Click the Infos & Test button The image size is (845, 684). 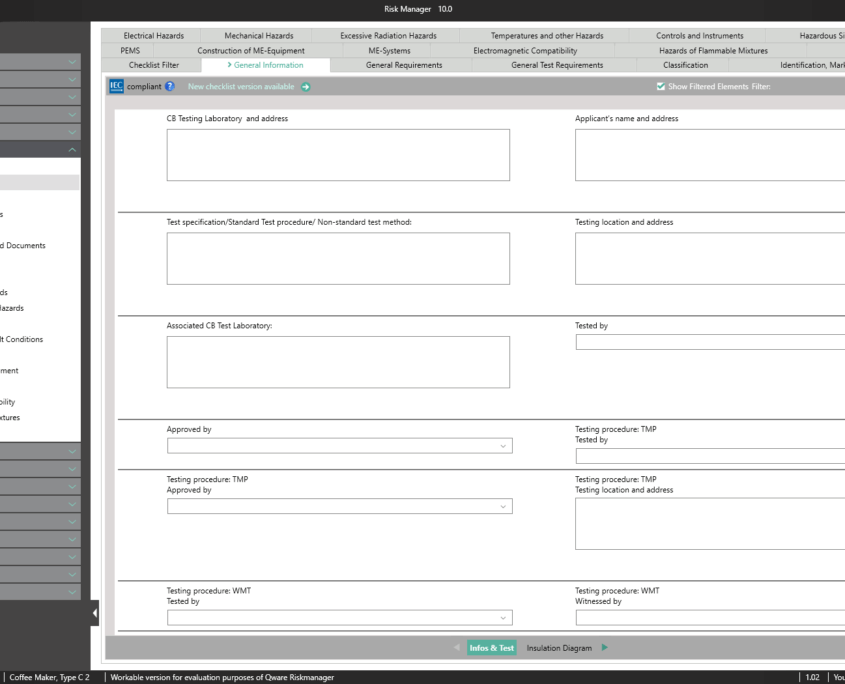pyautogui.click(x=491, y=648)
